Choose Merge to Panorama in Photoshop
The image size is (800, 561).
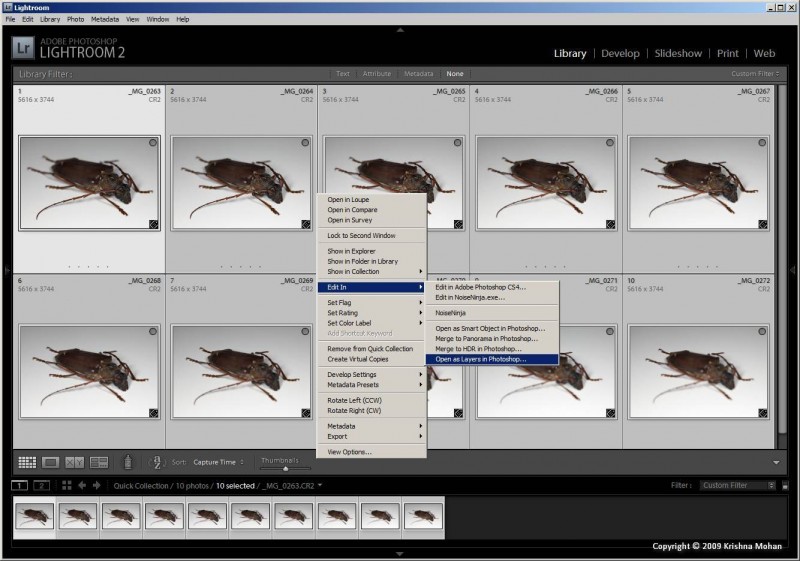[x=492, y=339]
